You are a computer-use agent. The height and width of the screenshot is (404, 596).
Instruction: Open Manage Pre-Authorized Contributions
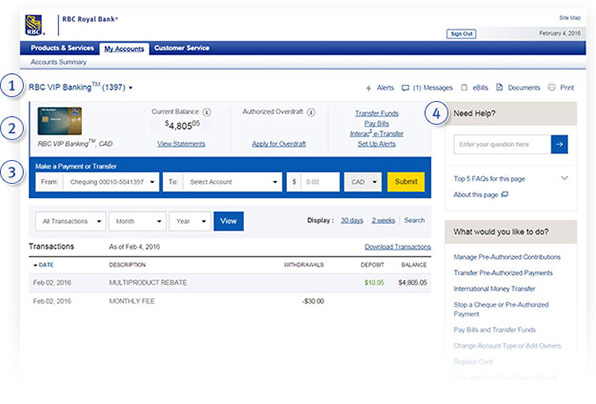(x=507, y=257)
